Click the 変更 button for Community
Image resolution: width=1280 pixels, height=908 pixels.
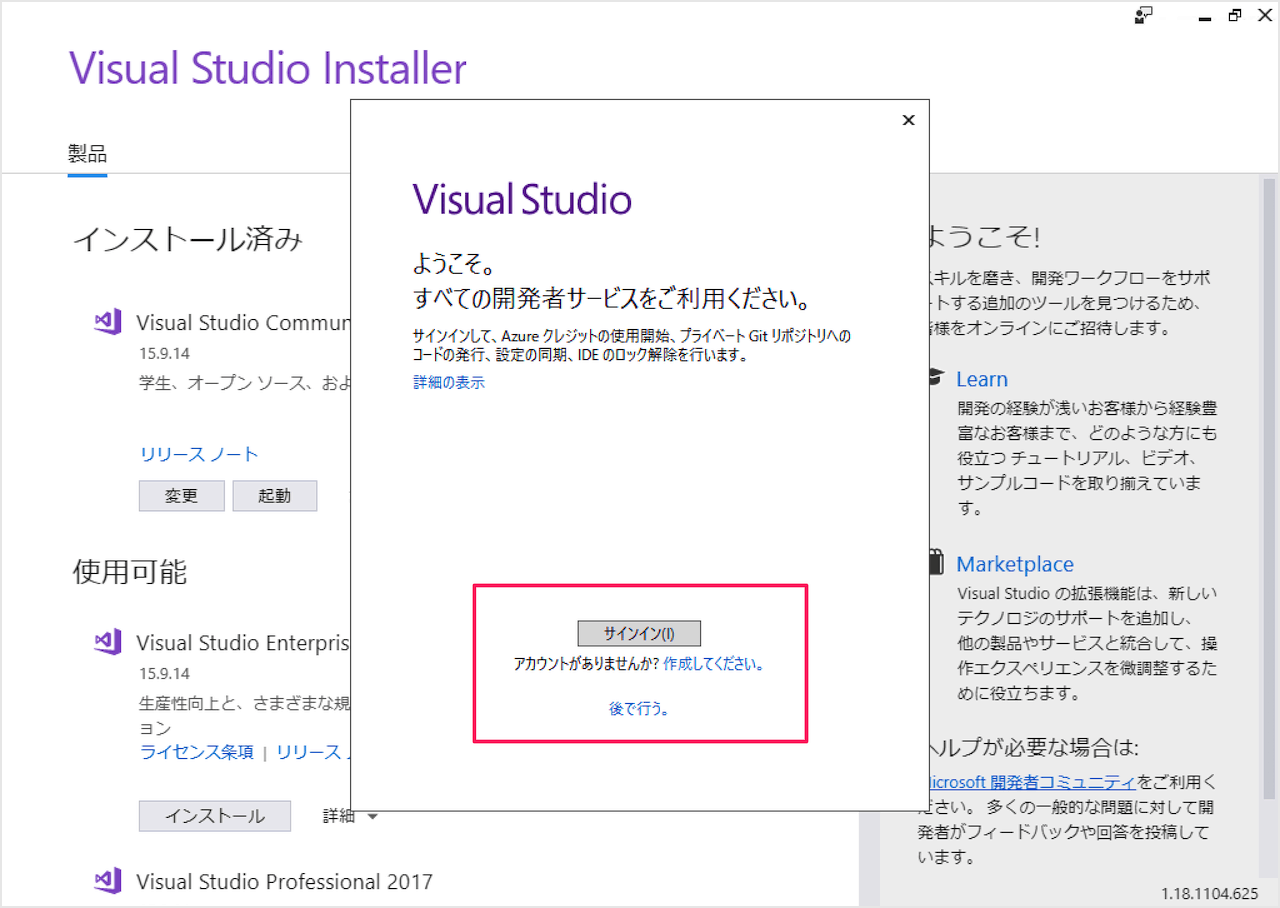181,496
